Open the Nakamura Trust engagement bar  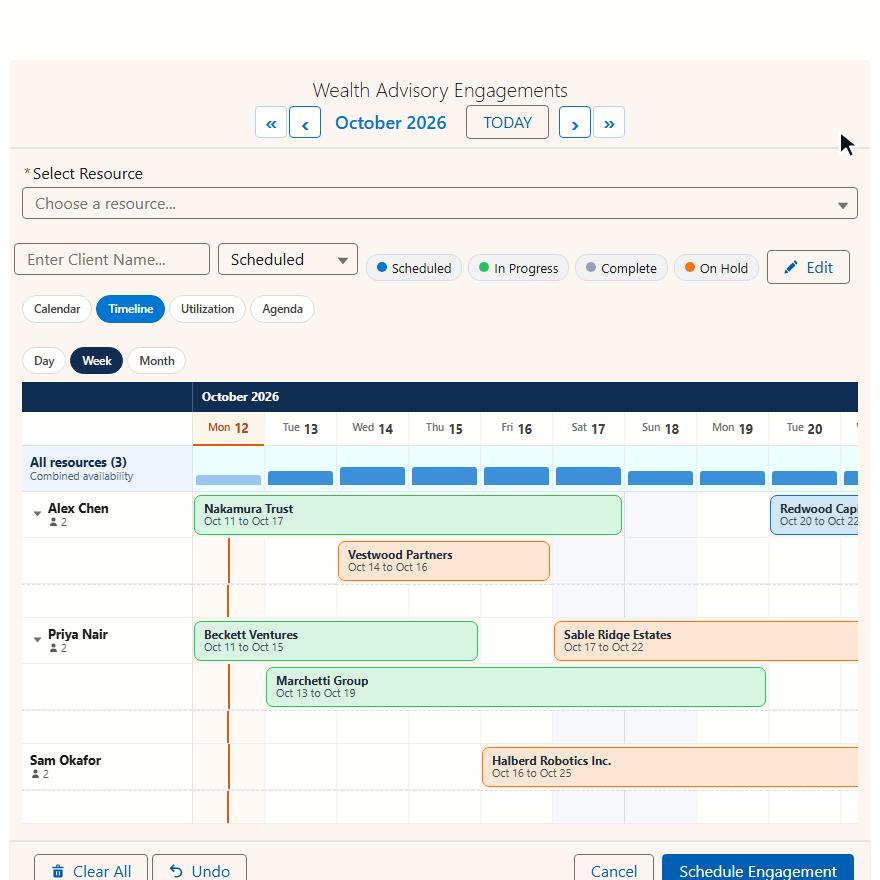[408, 515]
